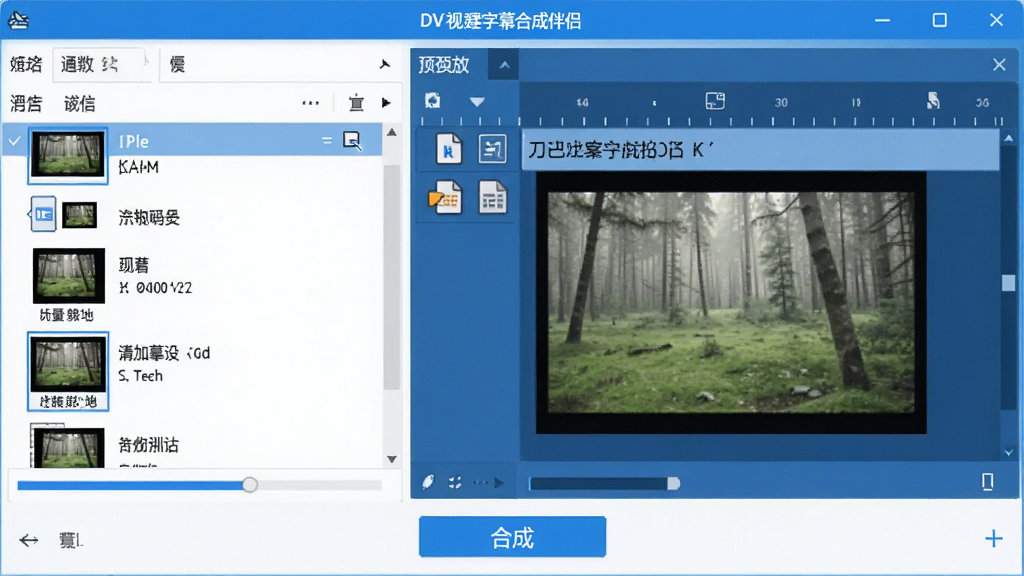Click the plus icon at bottom right

click(993, 539)
